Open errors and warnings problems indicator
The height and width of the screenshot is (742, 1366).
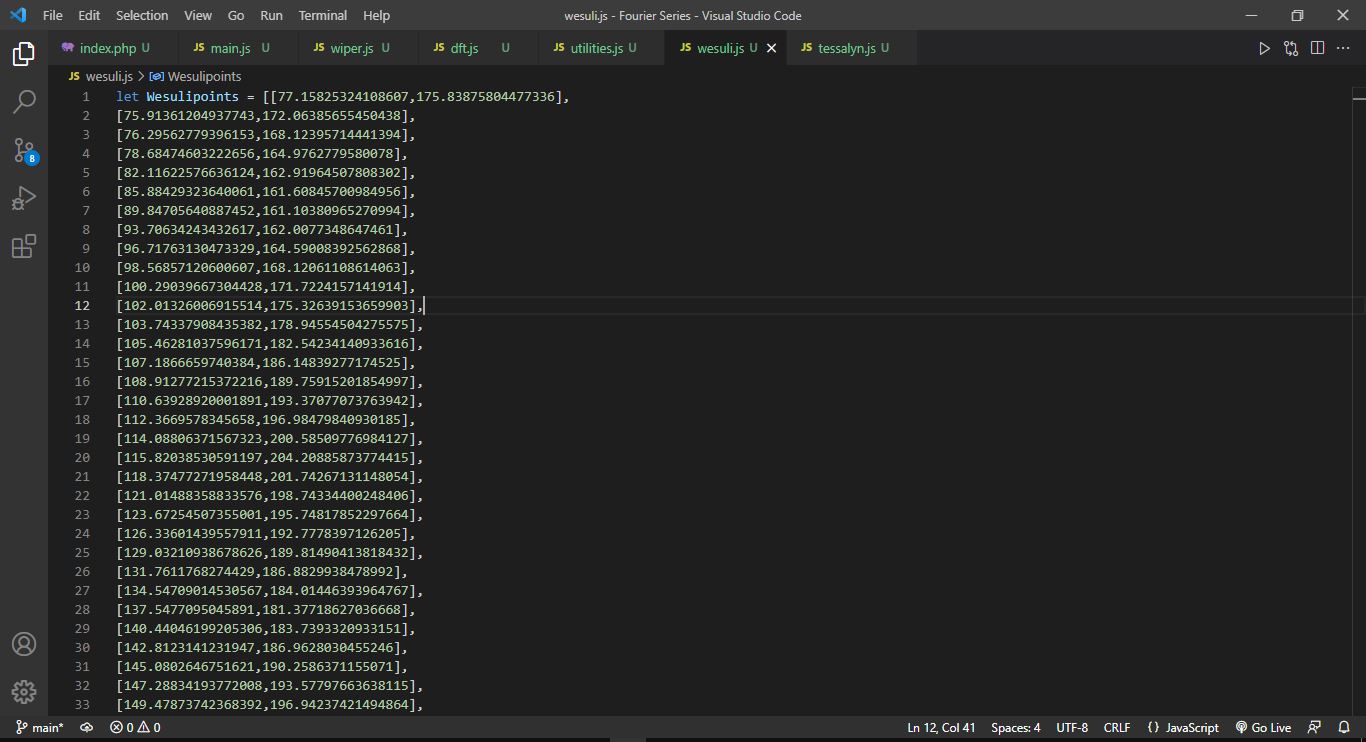pyautogui.click(x=135, y=728)
